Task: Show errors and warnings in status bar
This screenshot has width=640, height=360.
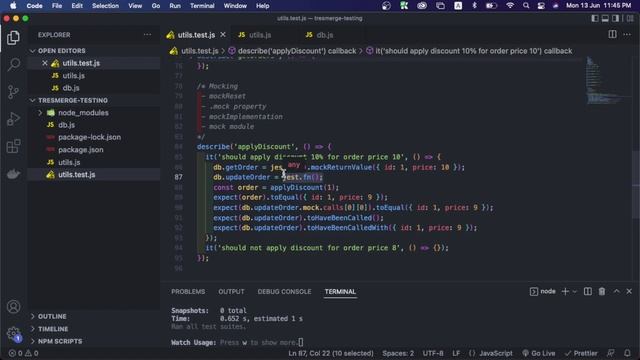Action: [23, 353]
